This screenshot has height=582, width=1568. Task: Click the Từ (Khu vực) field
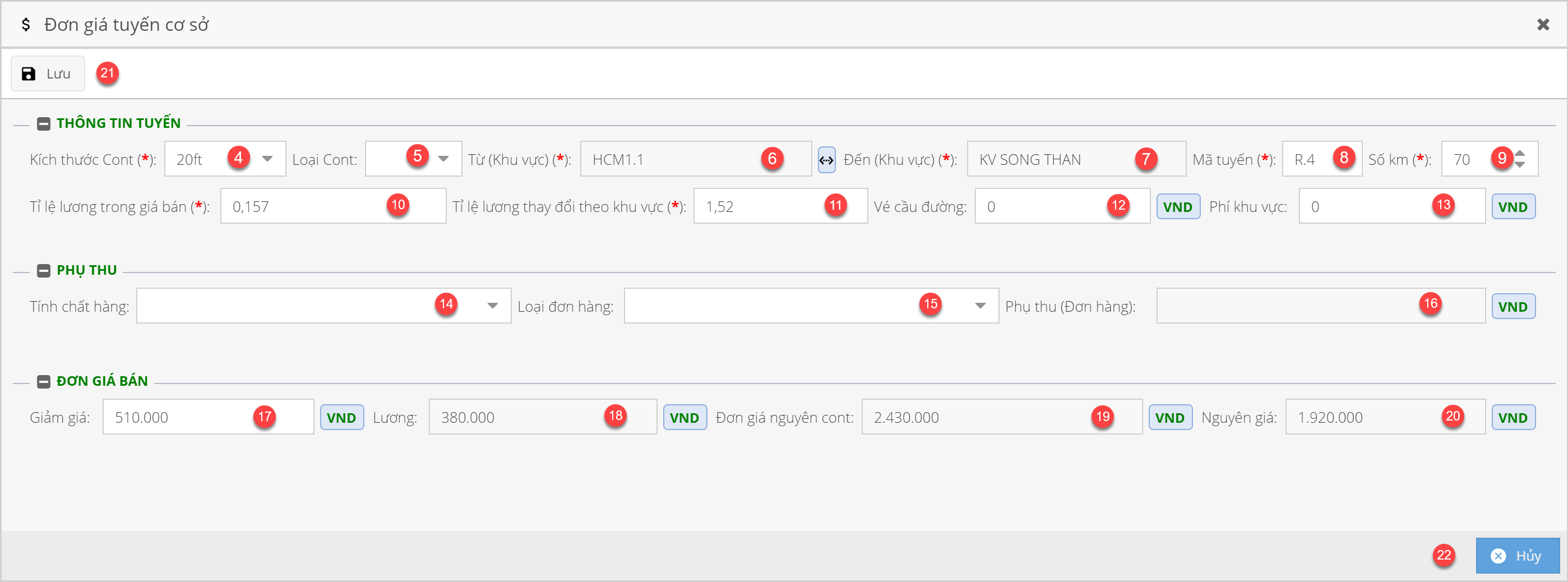point(669,159)
